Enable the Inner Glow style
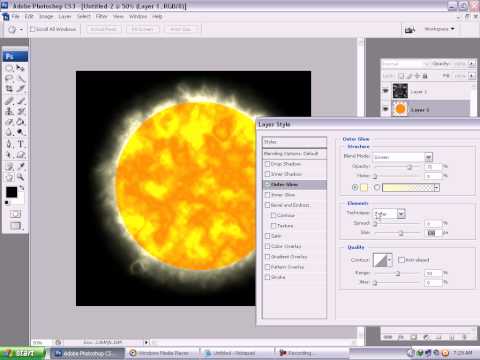 pos(267,195)
